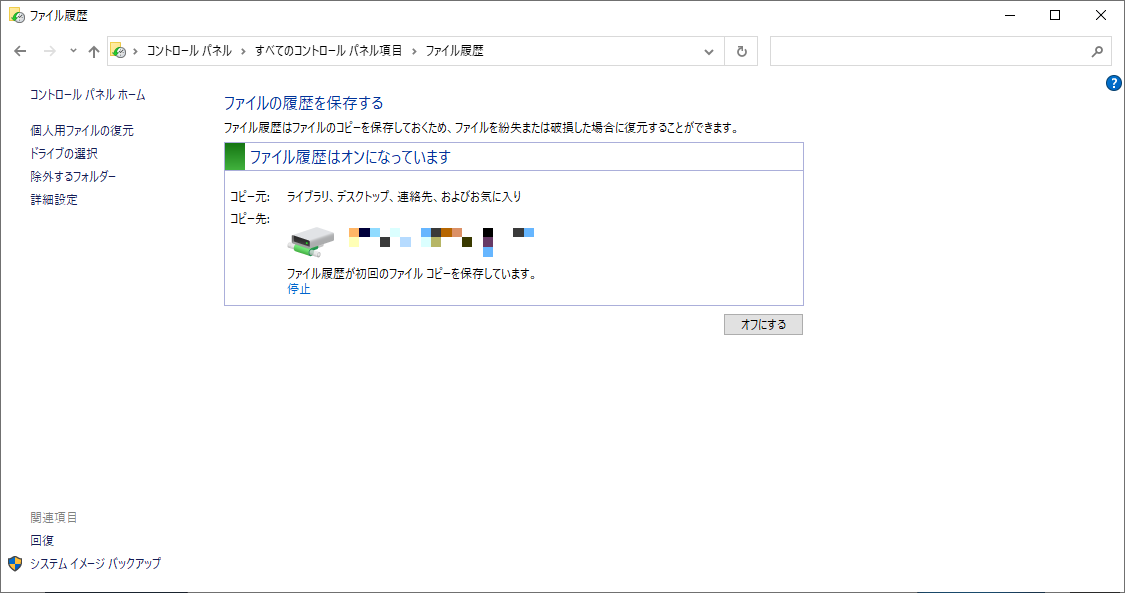This screenshot has height=593, width=1125.
Task: Open 除外するフォルダー settings
Action: 73,176
